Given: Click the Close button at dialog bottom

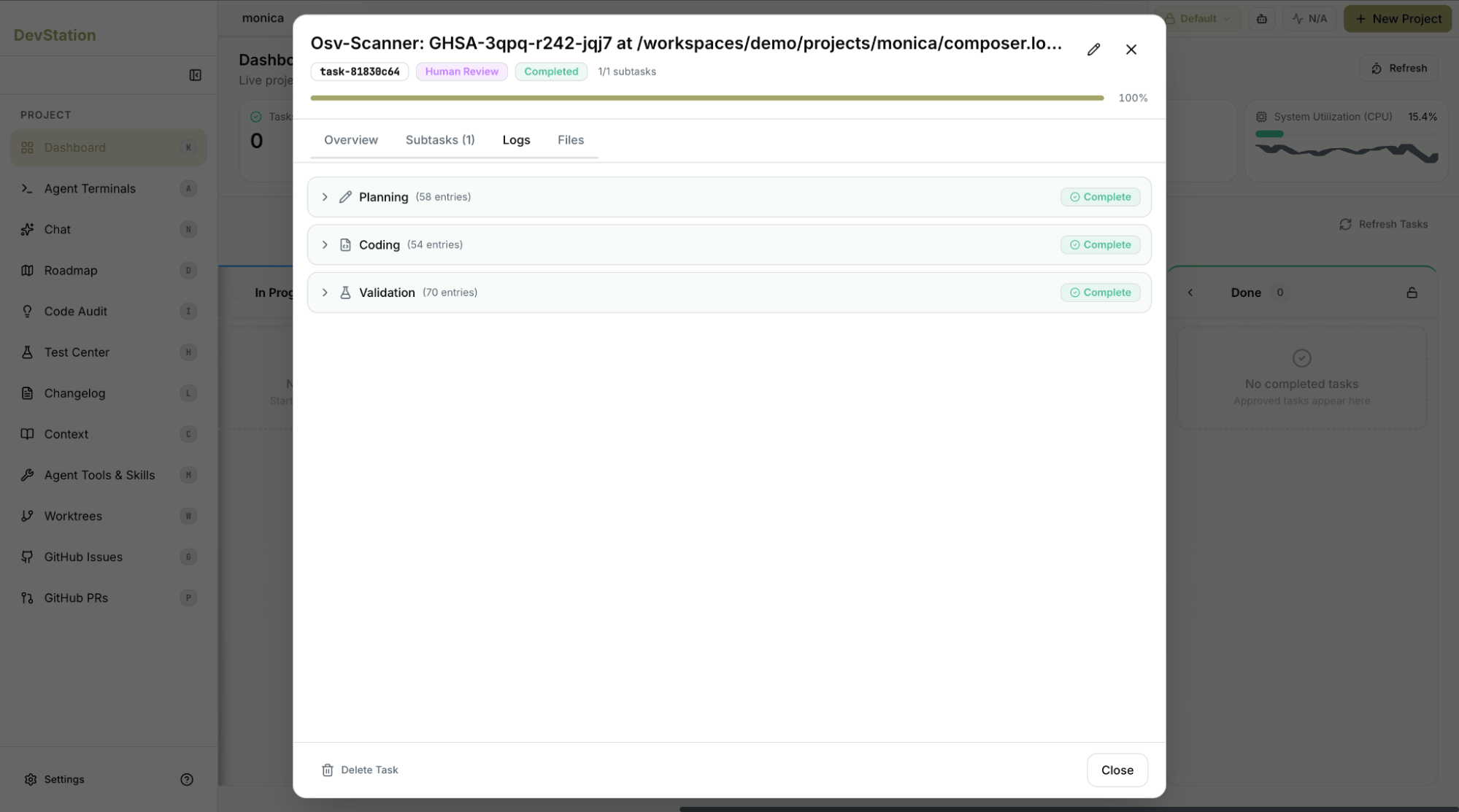Looking at the screenshot, I should click(x=1117, y=770).
